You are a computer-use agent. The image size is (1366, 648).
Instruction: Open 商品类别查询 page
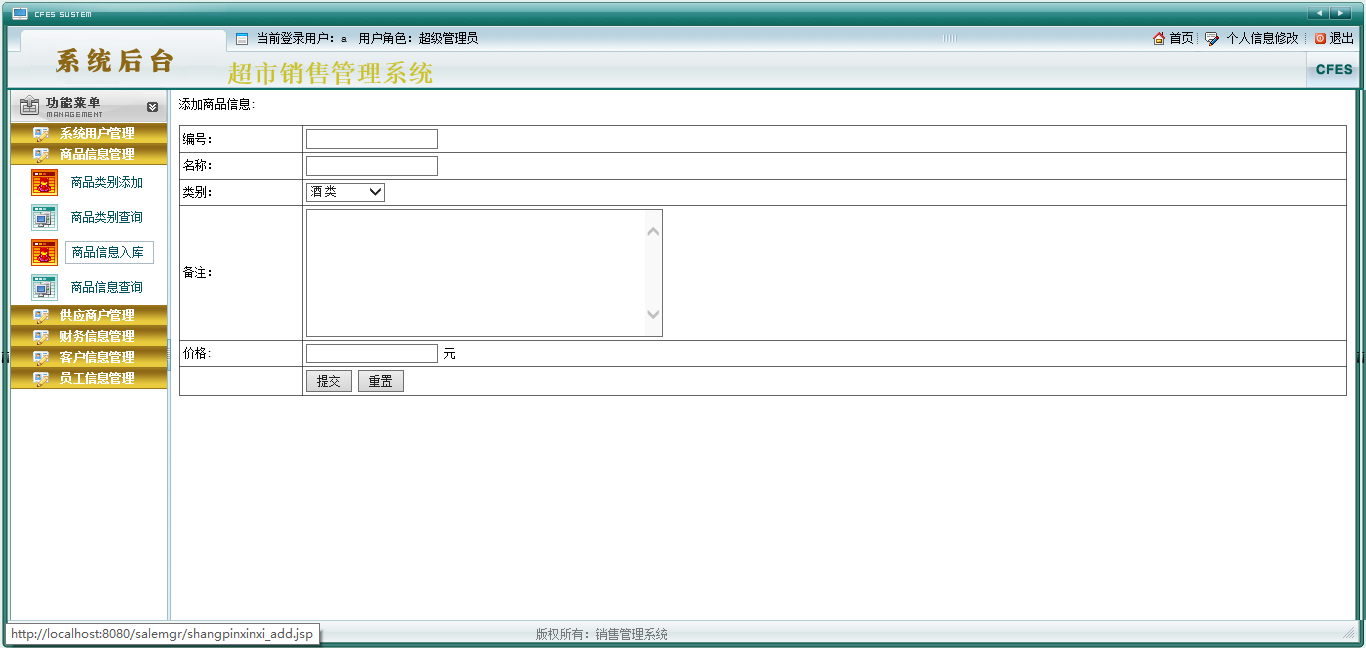click(107, 217)
